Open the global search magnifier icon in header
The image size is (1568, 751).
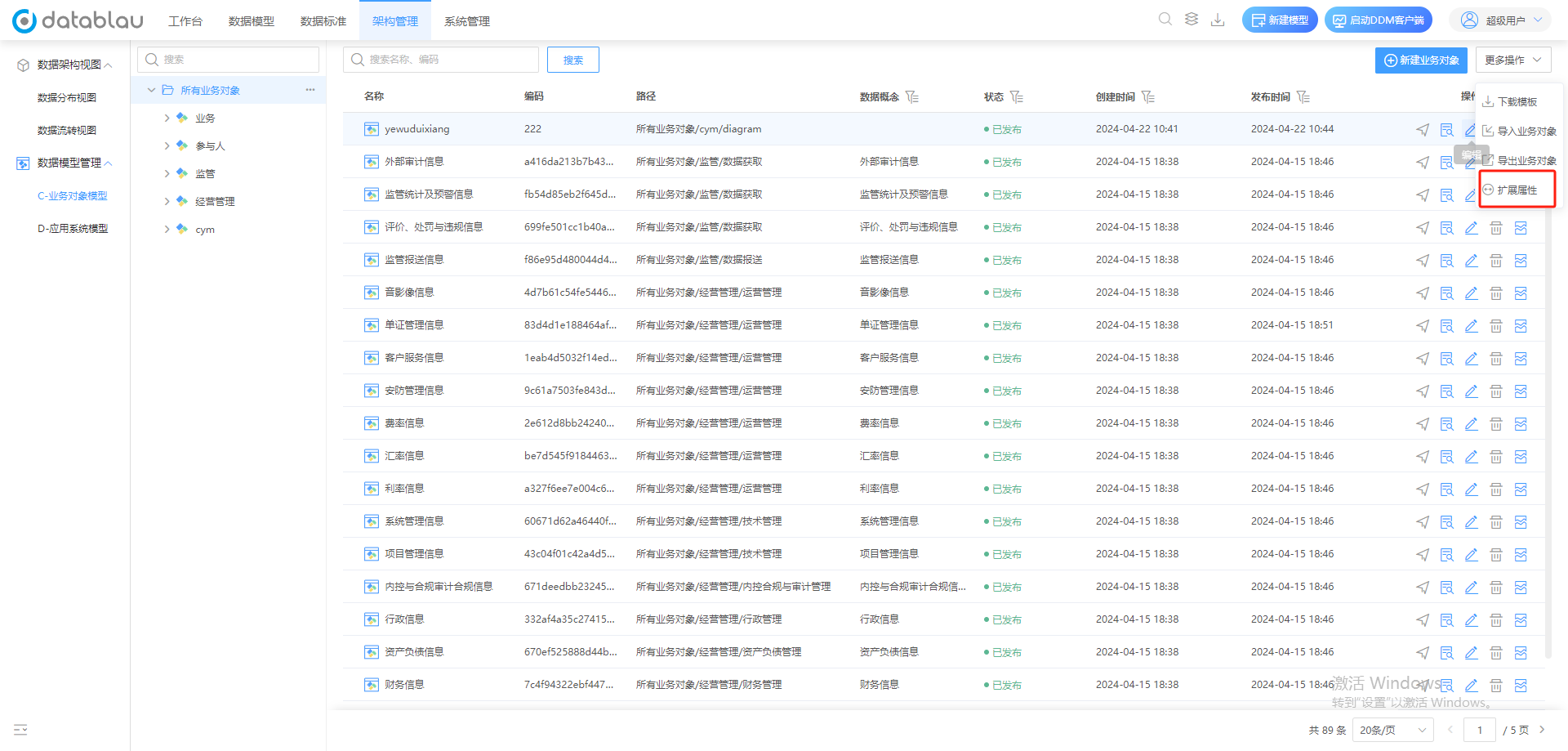pos(1165,19)
